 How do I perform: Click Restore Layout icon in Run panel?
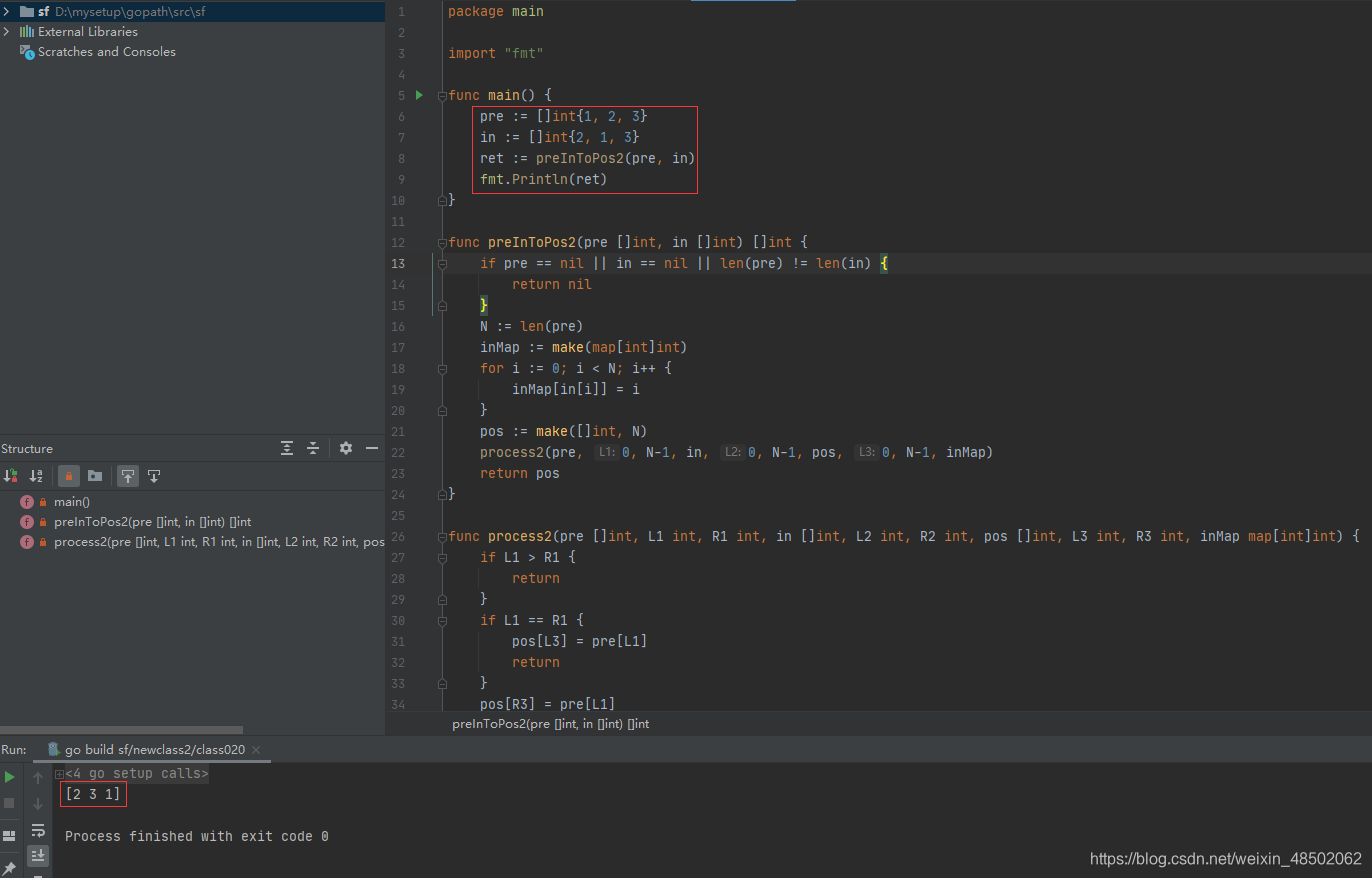tap(9, 835)
